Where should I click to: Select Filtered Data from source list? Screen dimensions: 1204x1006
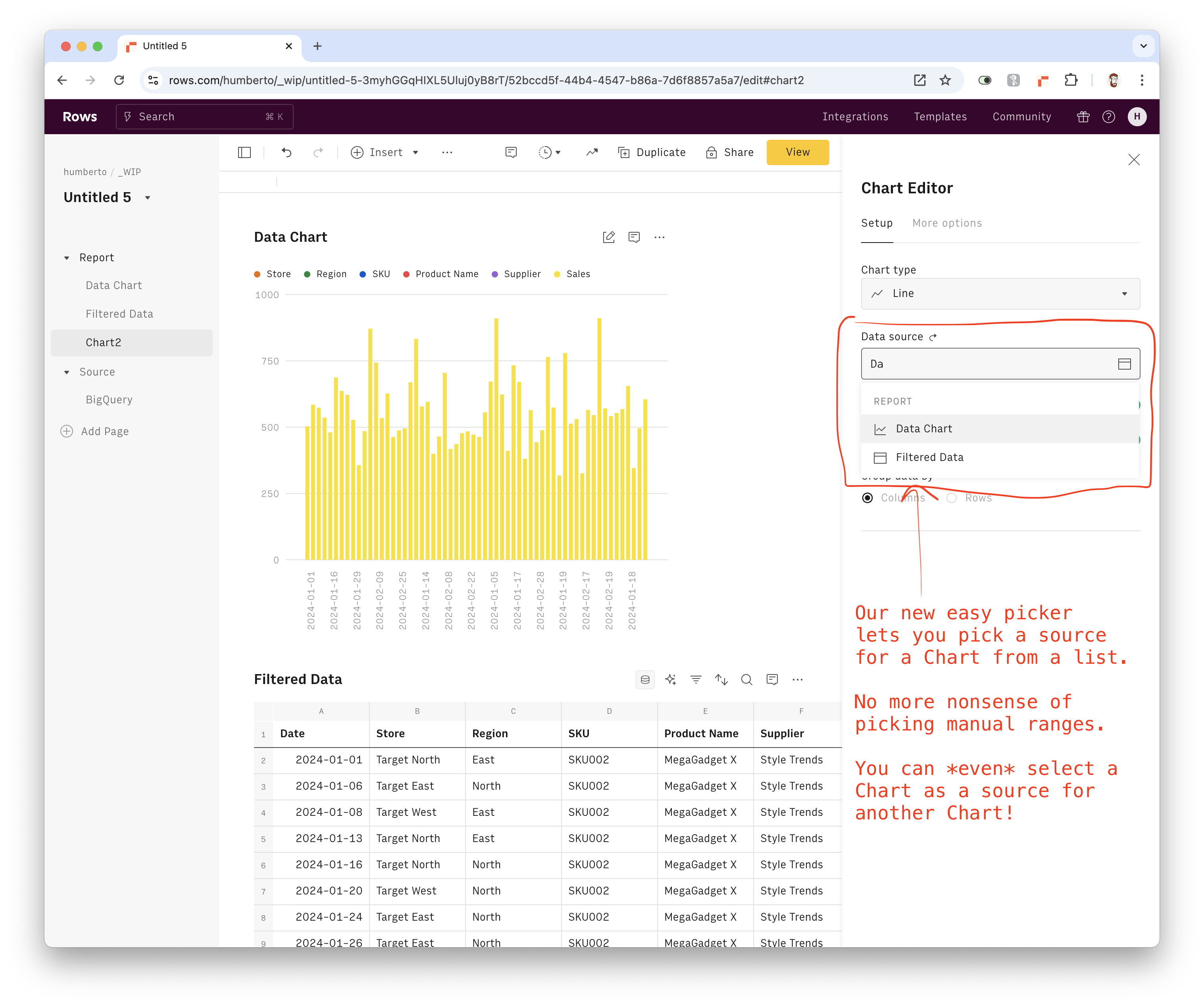click(x=1000, y=457)
